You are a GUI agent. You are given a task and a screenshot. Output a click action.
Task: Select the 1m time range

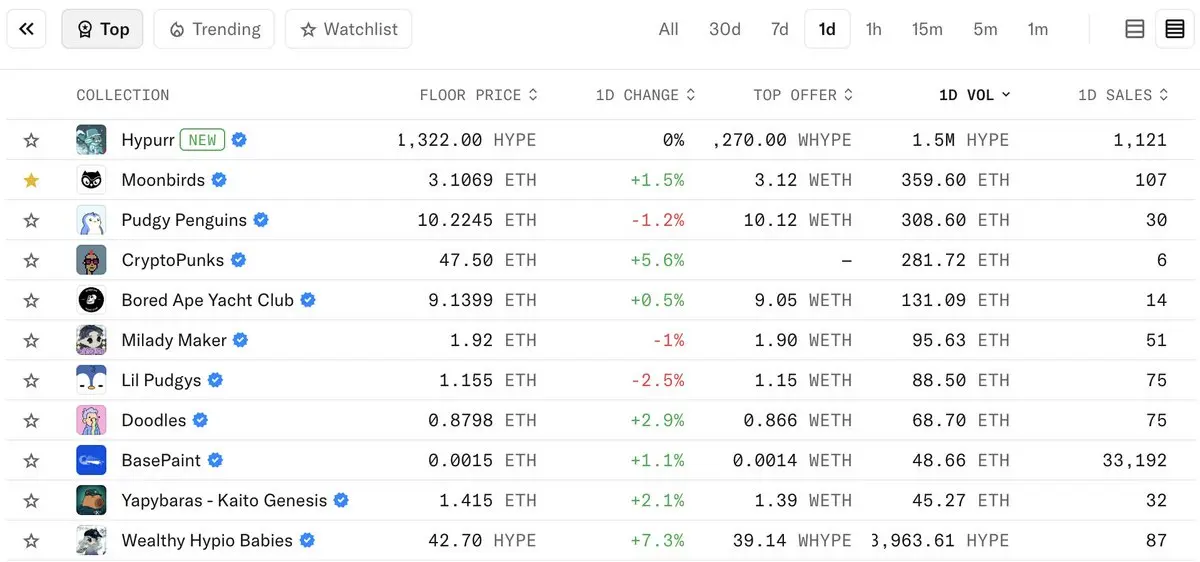click(1038, 29)
